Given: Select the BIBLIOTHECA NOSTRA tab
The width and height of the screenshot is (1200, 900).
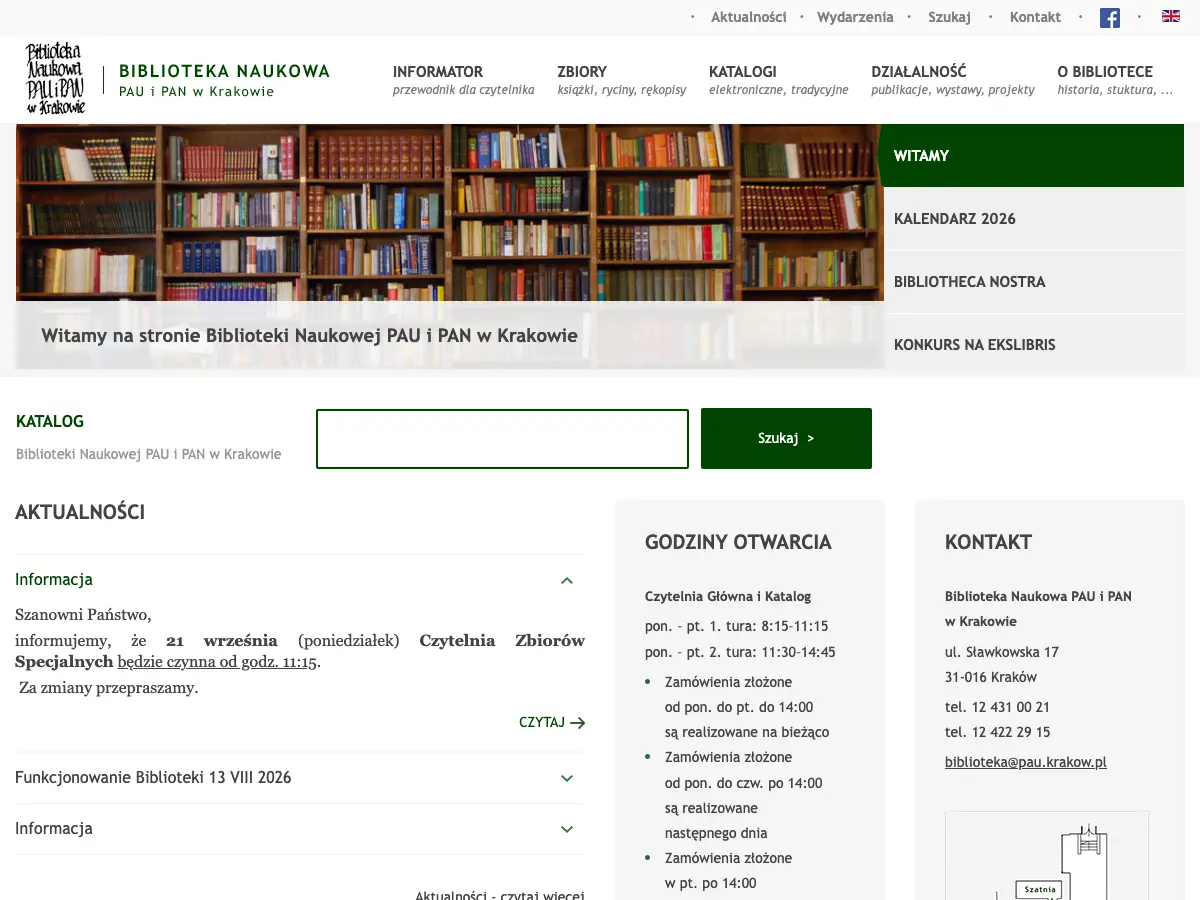Looking at the screenshot, I should (1034, 282).
